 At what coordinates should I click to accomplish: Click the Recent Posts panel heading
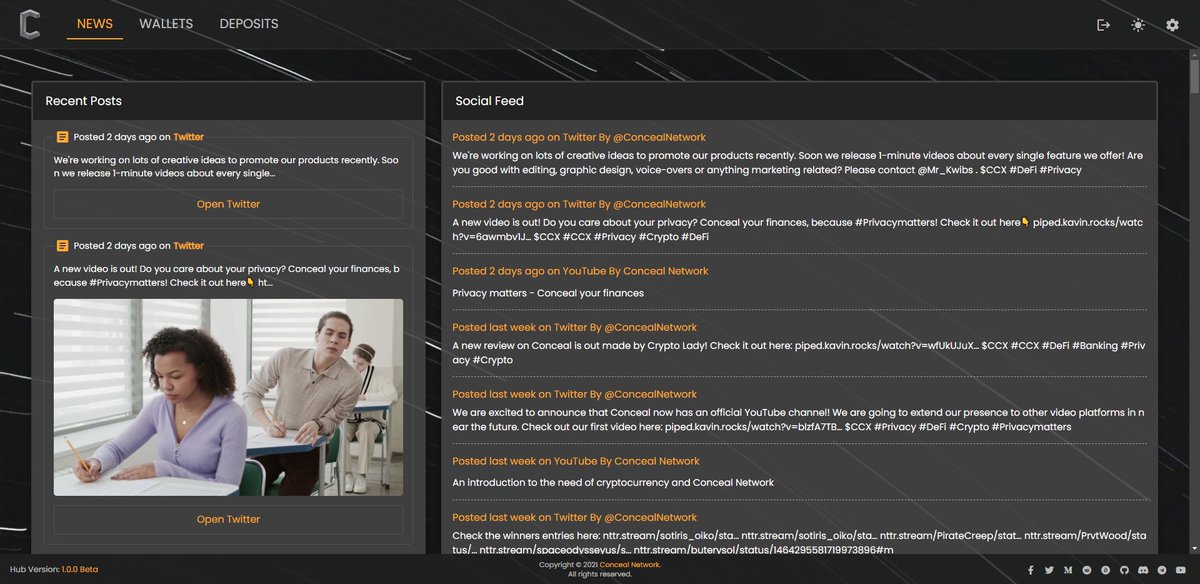(x=83, y=101)
